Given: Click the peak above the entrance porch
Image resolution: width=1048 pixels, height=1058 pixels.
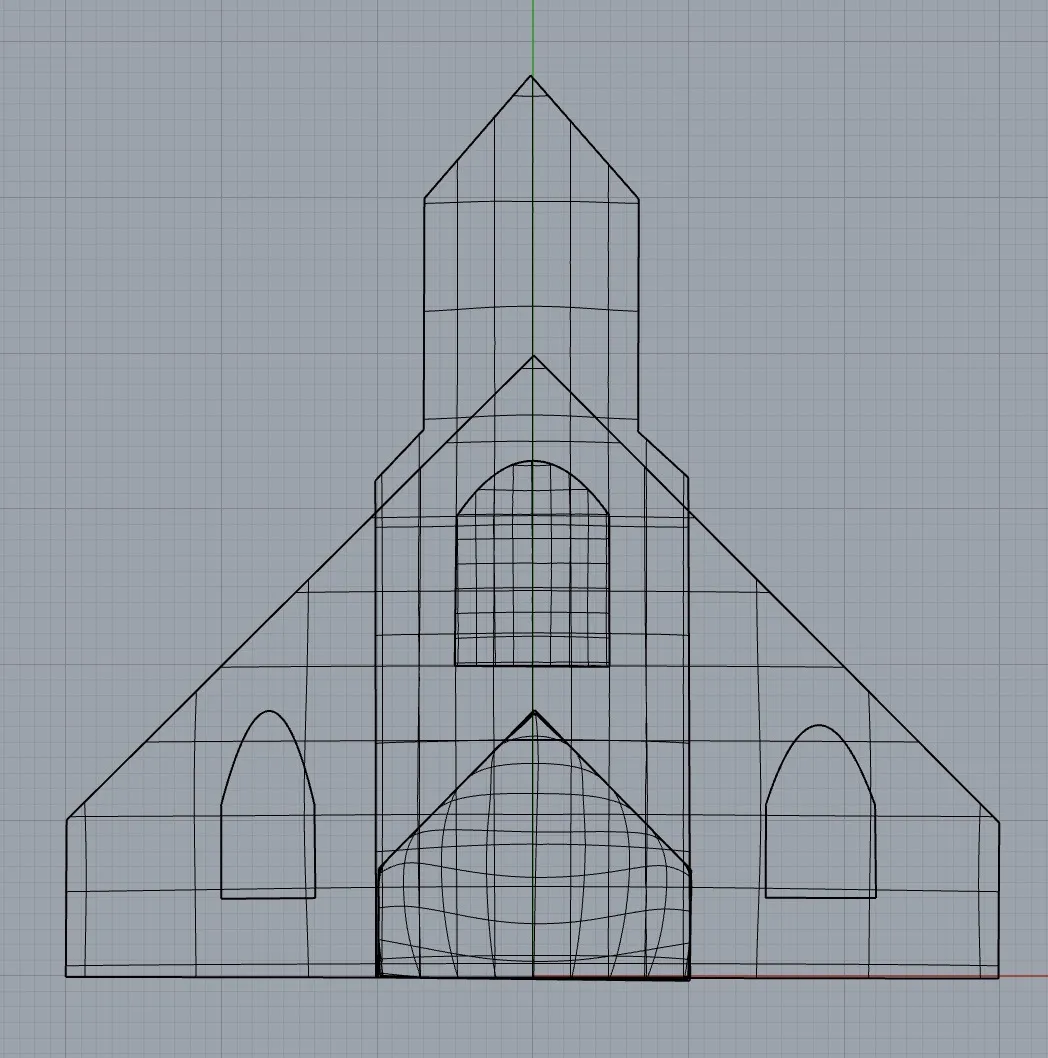Looking at the screenshot, I should coord(535,712).
